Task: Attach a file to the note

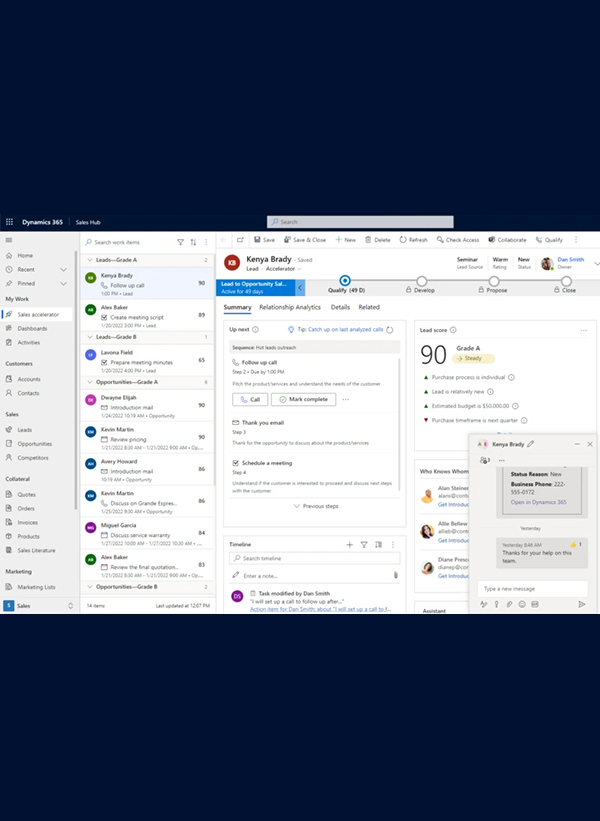Action: coord(395,575)
